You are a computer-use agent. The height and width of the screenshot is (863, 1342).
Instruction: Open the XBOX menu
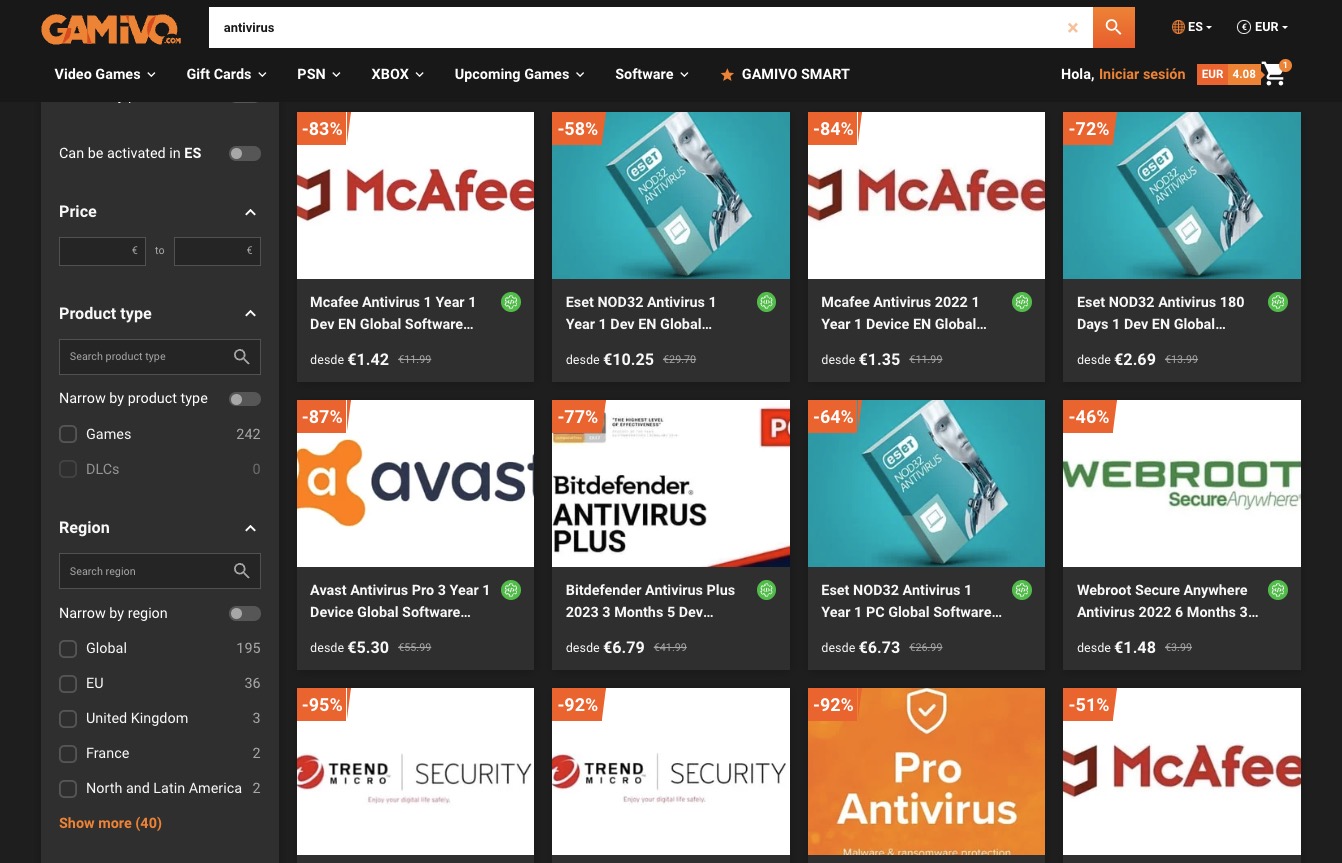tap(397, 74)
